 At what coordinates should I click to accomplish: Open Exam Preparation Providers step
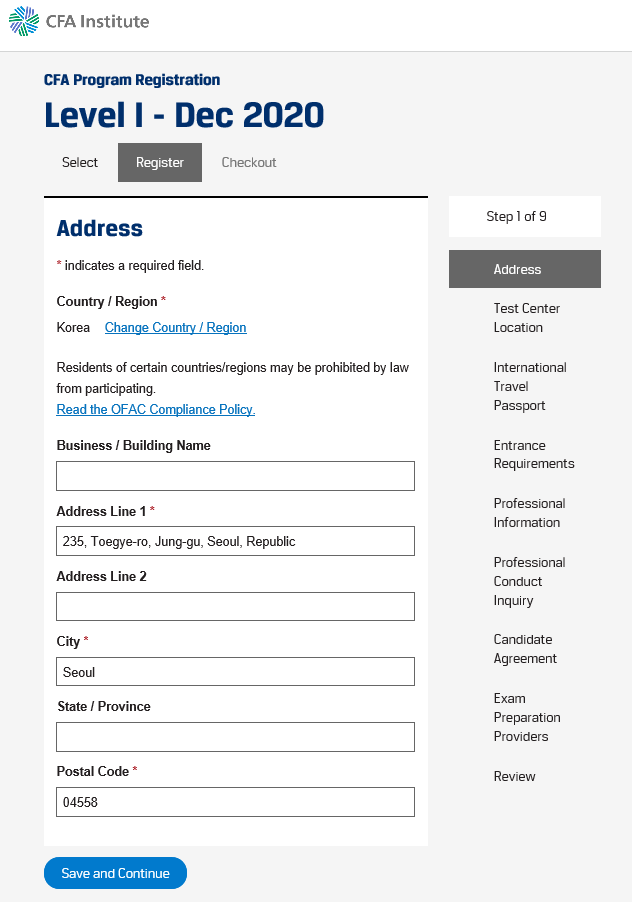[x=527, y=717]
